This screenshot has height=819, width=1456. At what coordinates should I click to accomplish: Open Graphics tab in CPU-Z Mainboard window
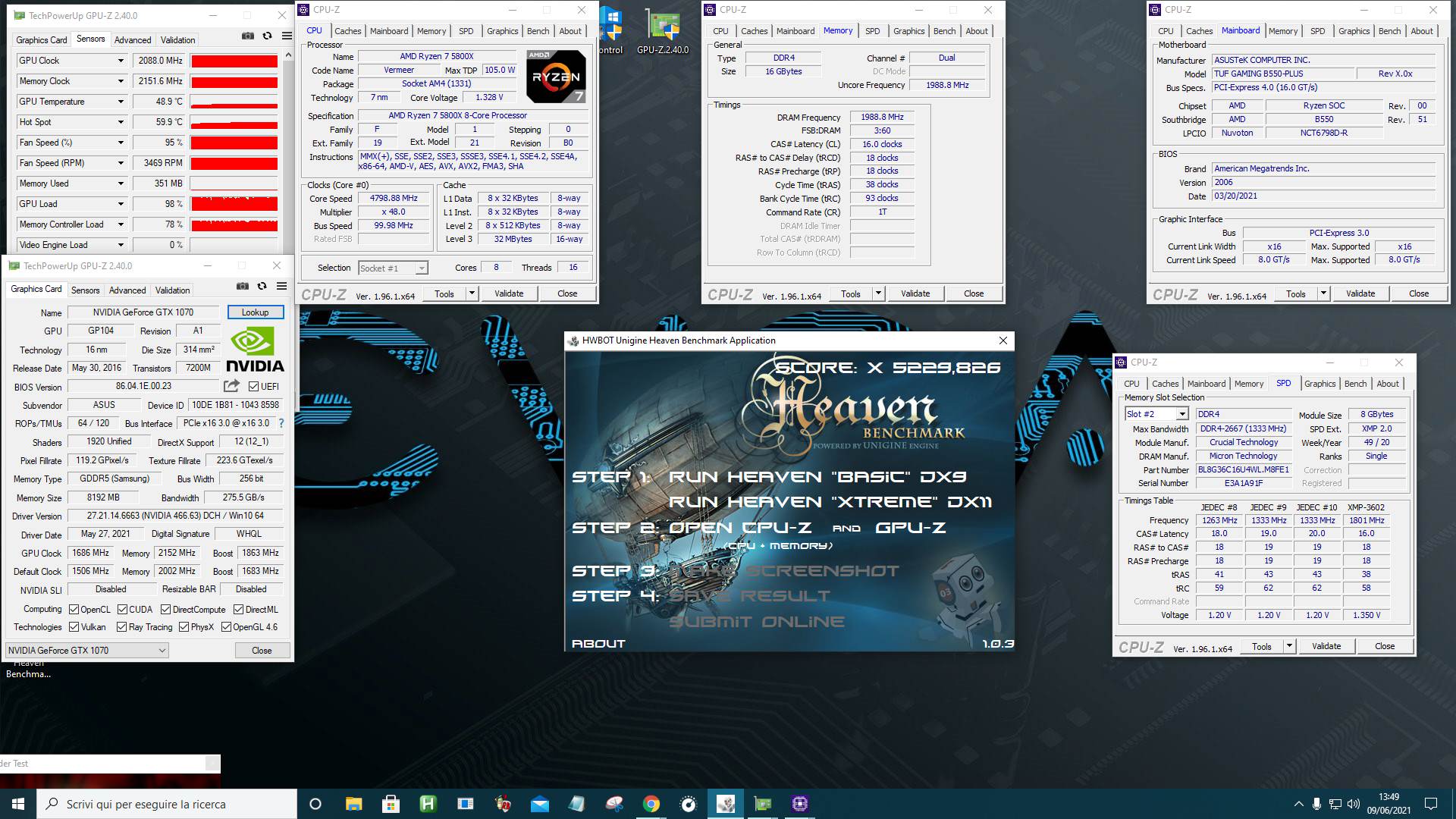pos(1354,31)
